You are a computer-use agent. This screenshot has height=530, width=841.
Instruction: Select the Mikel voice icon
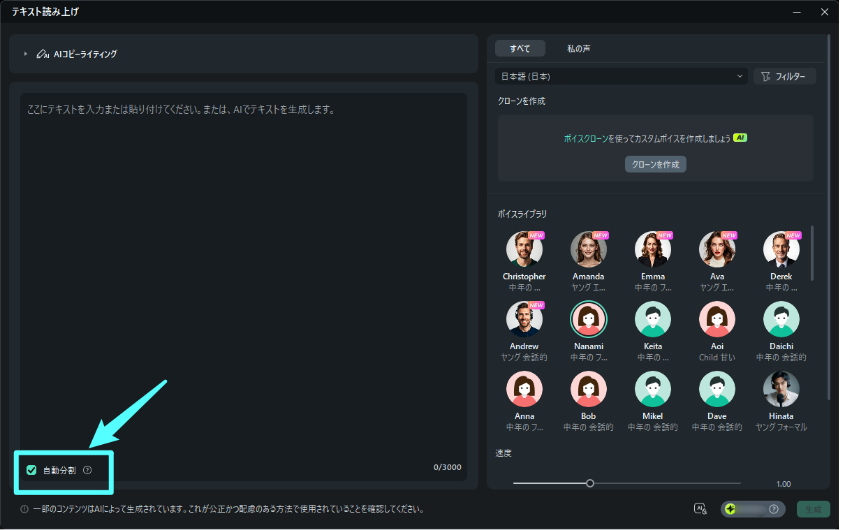[653, 388]
